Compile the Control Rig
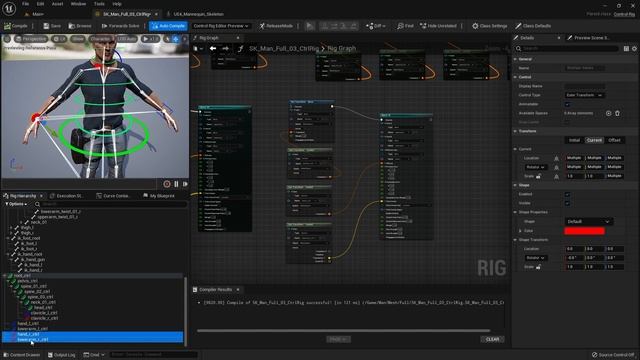The height and width of the screenshot is (360, 640). pos(16,26)
